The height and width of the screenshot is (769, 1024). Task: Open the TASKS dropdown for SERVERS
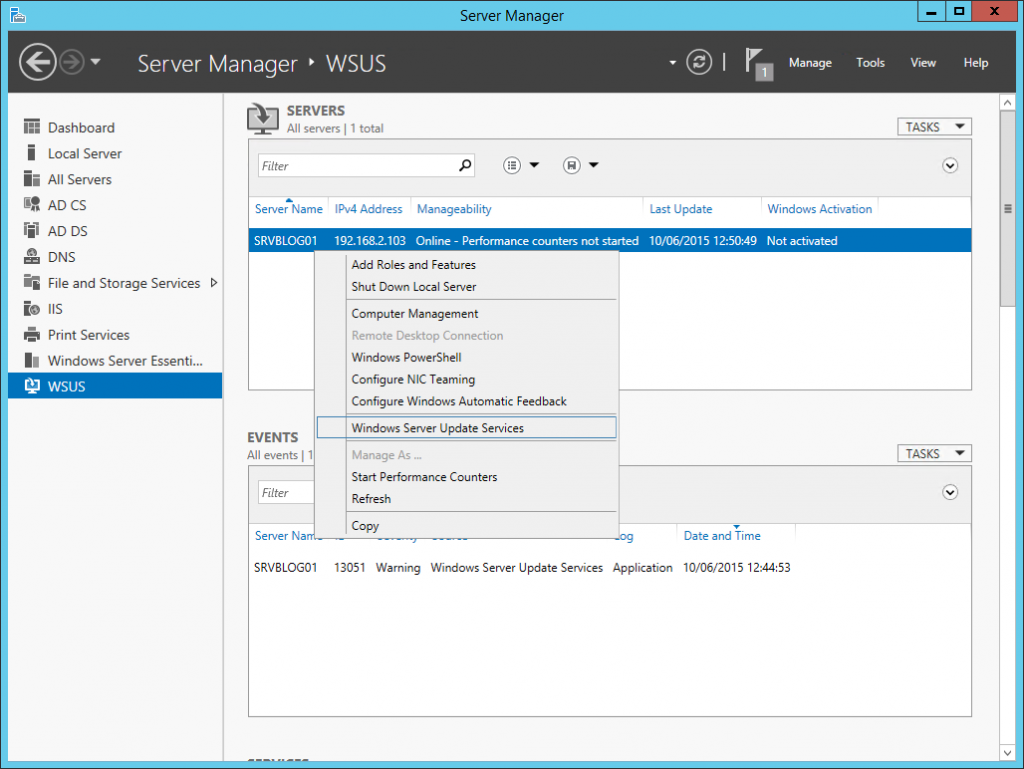[933, 126]
